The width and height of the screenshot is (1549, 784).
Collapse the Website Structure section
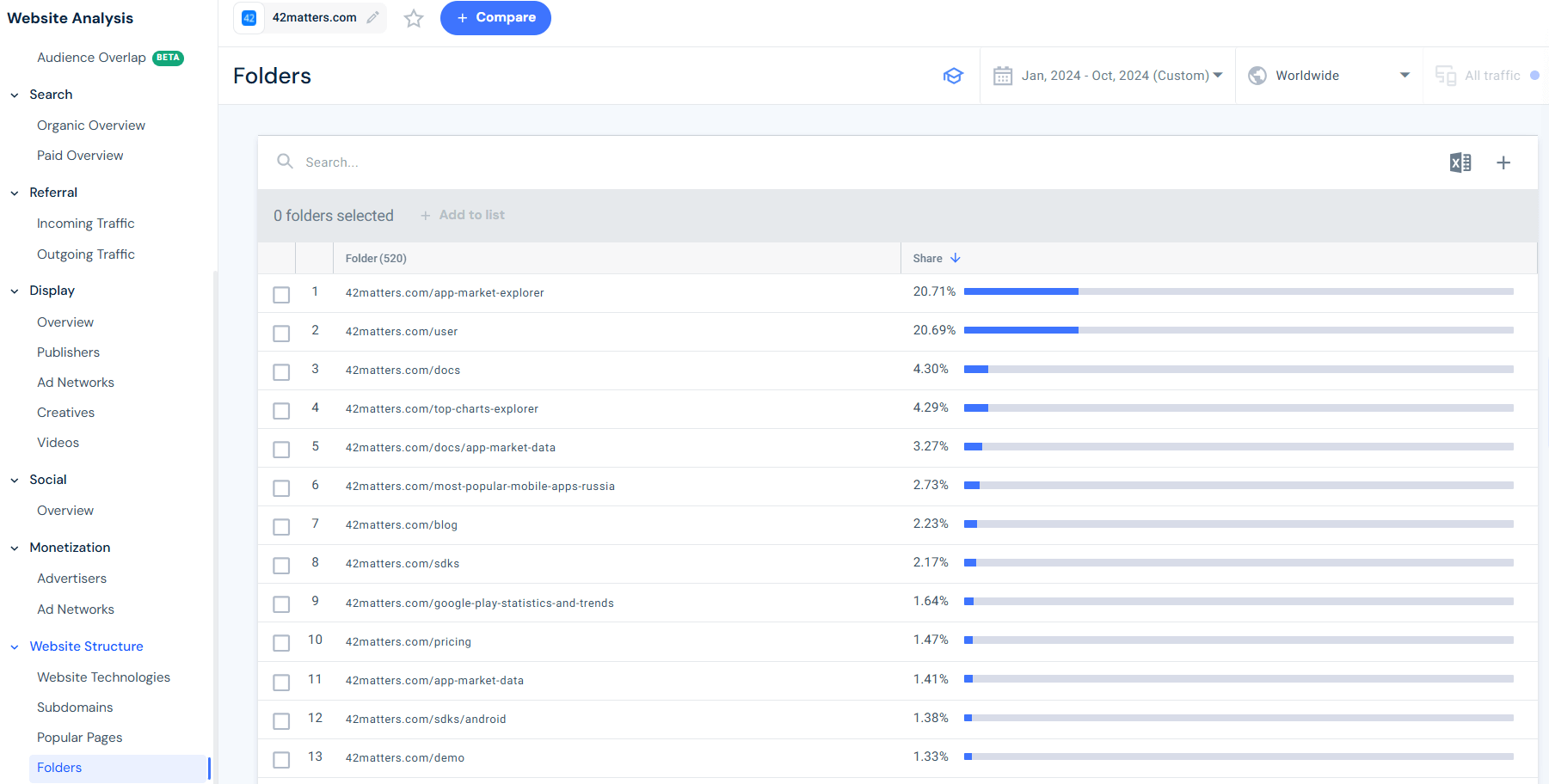15,647
